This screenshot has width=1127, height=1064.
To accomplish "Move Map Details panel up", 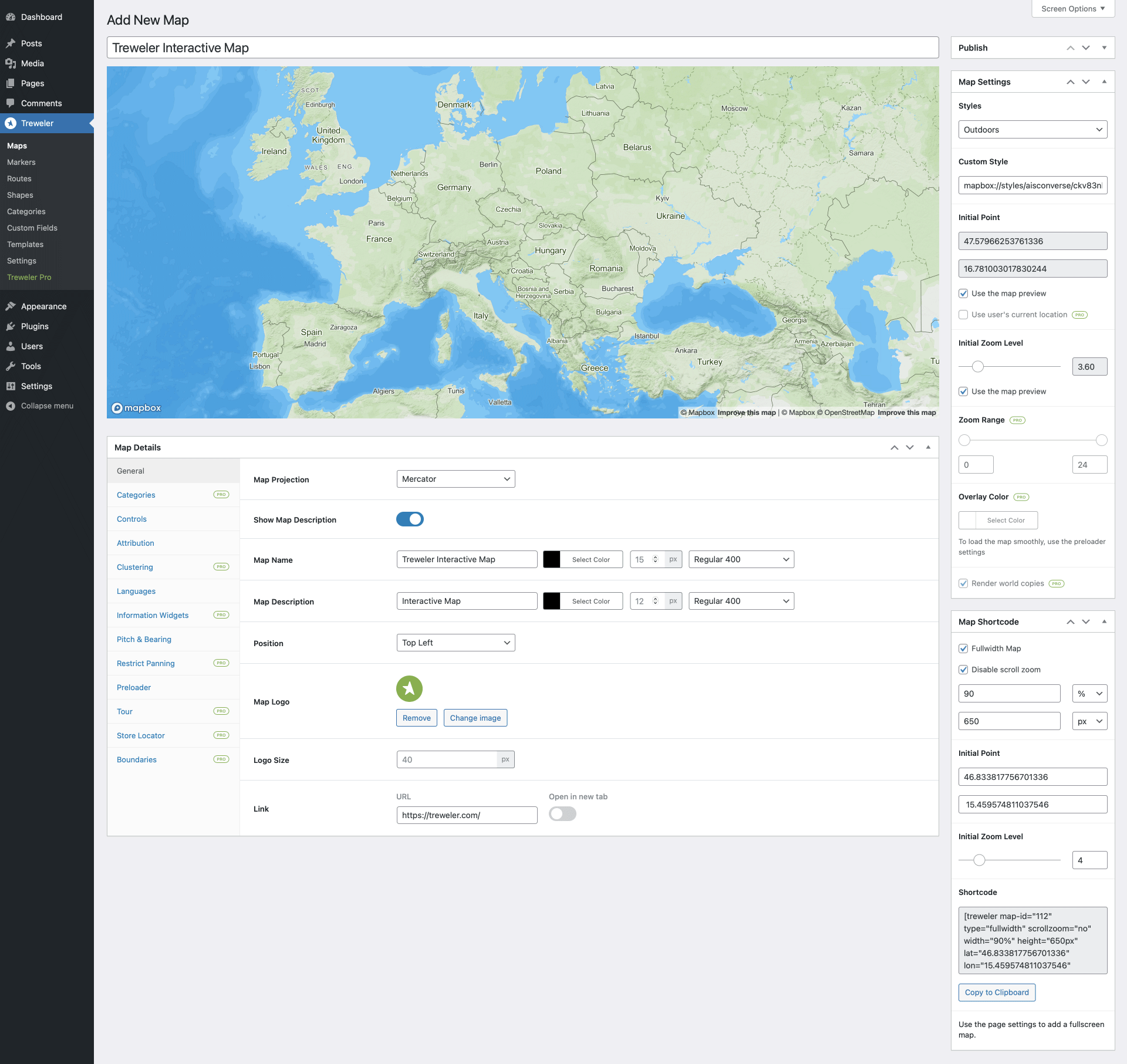I will pos(895,447).
